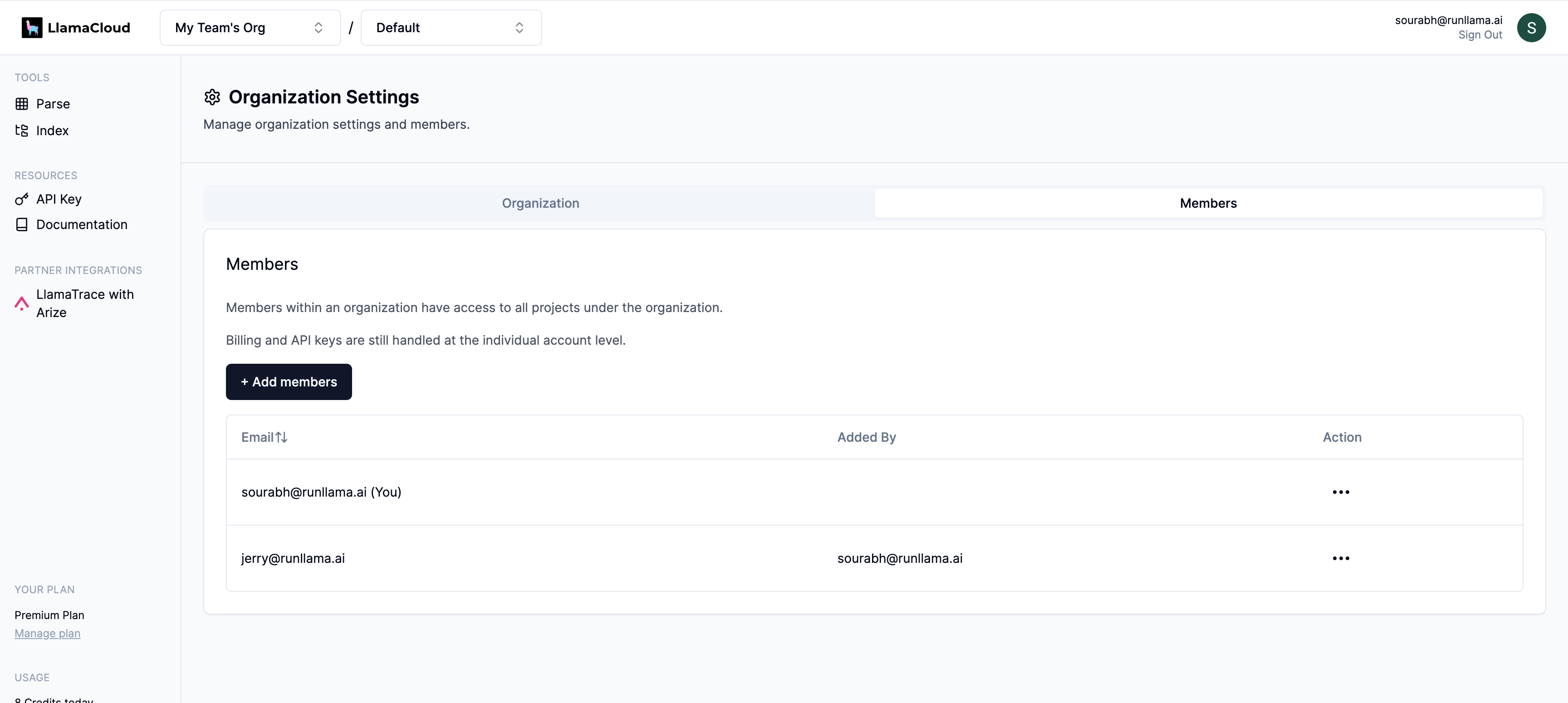
Task: Open actions menu for sourabh@runllama.ai (You)
Action: [x=1340, y=492]
